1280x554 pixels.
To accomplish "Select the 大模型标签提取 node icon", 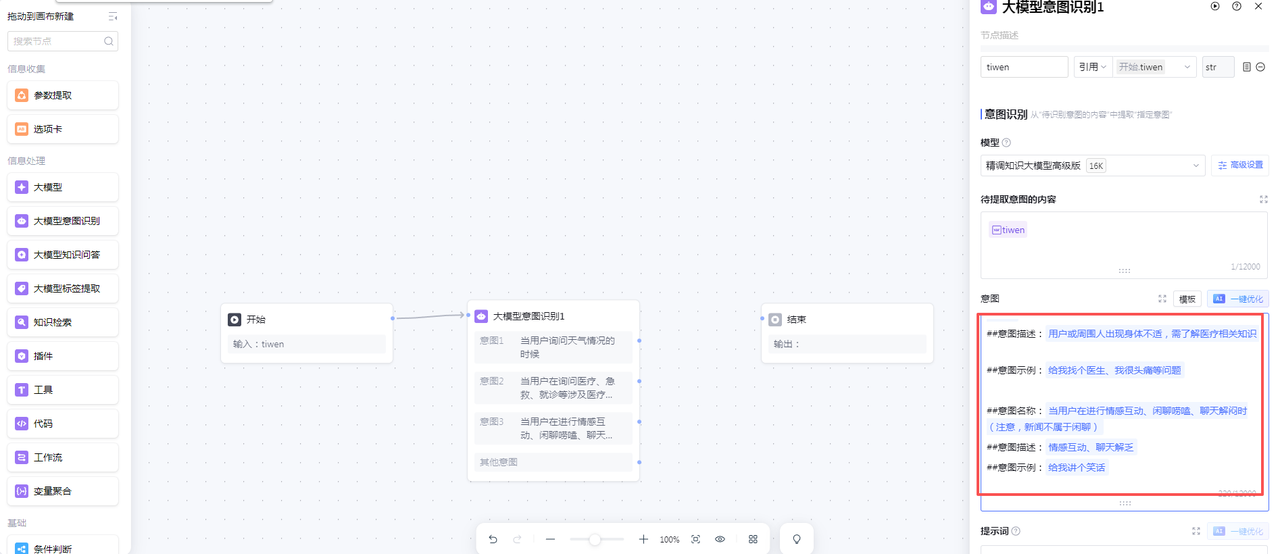I will click(22, 289).
